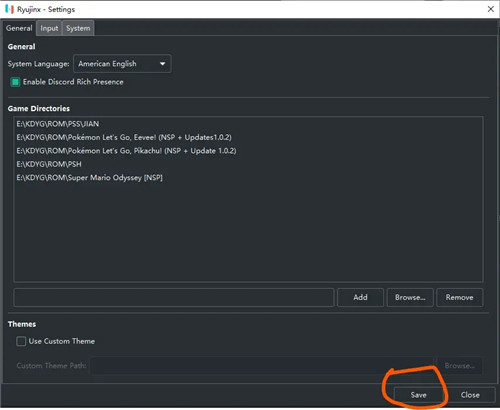This screenshot has height=410, width=500.
Task: Select the E:\KDYG\ROM\PSS\JIAN directory entry
Action: coord(58,124)
